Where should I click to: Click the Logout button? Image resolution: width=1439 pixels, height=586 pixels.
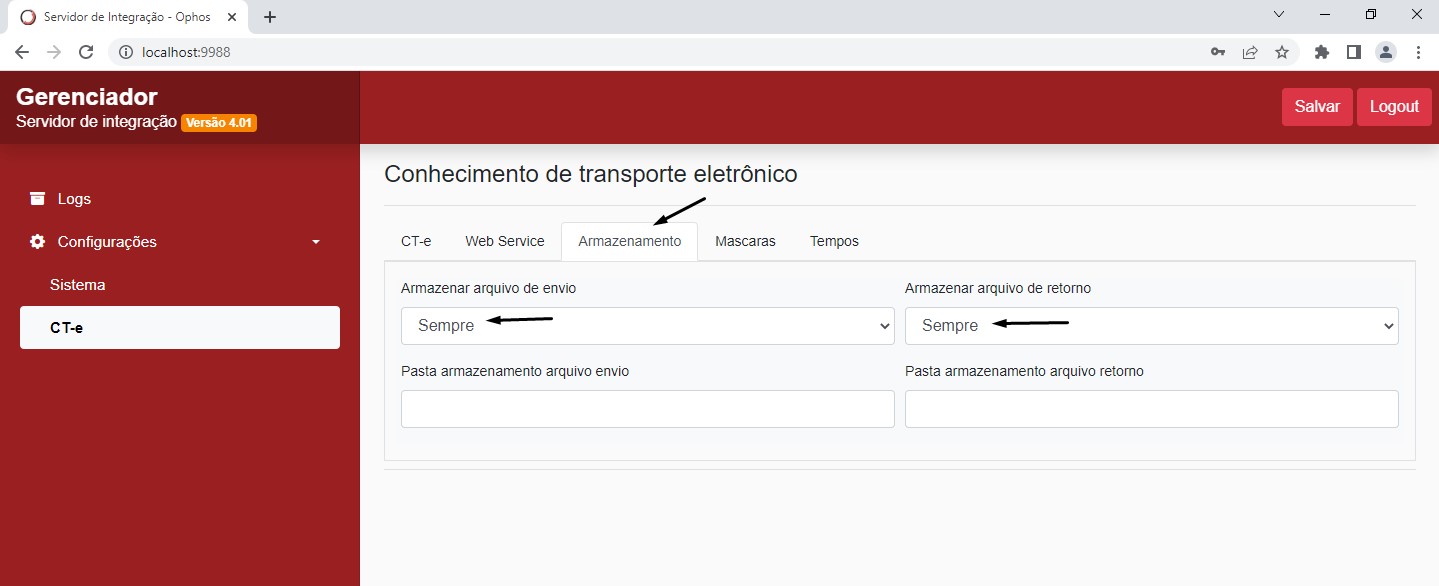tap(1394, 107)
